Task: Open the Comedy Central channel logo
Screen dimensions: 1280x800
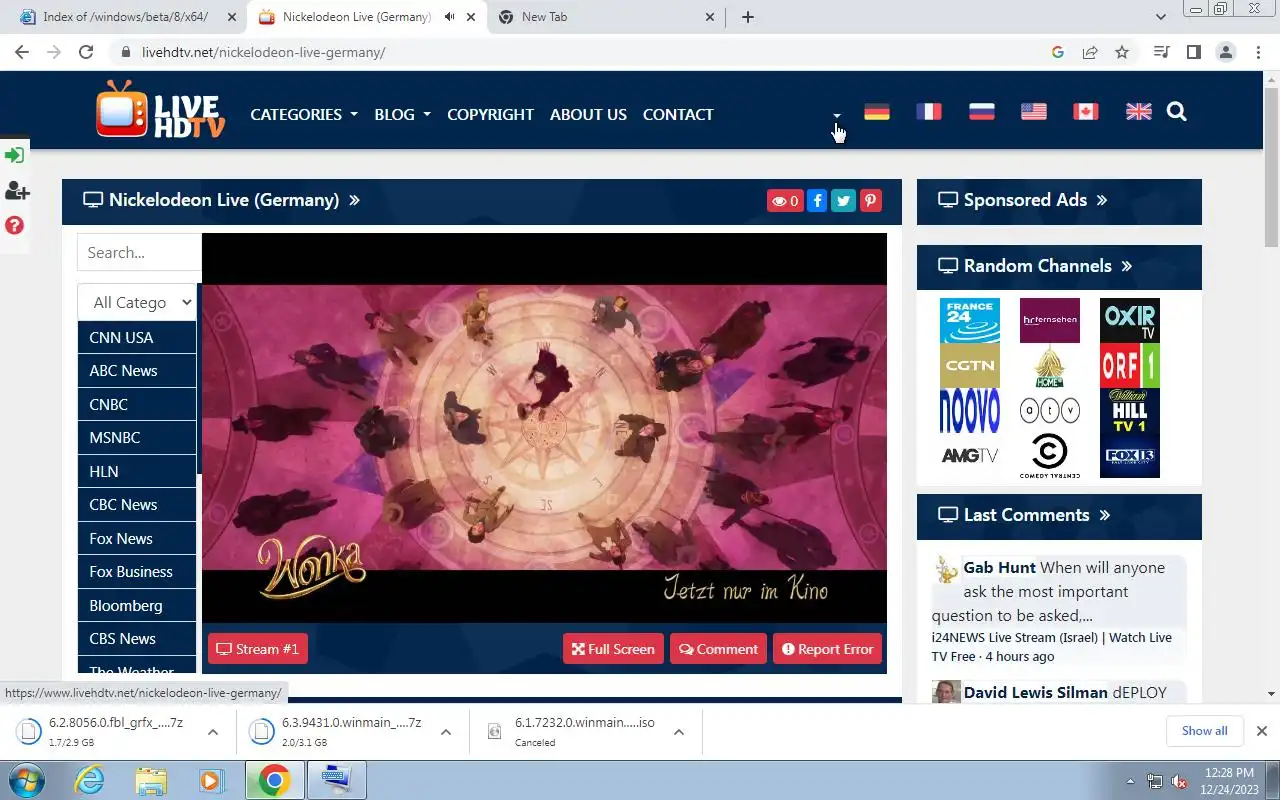Action: click(1050, 456)
